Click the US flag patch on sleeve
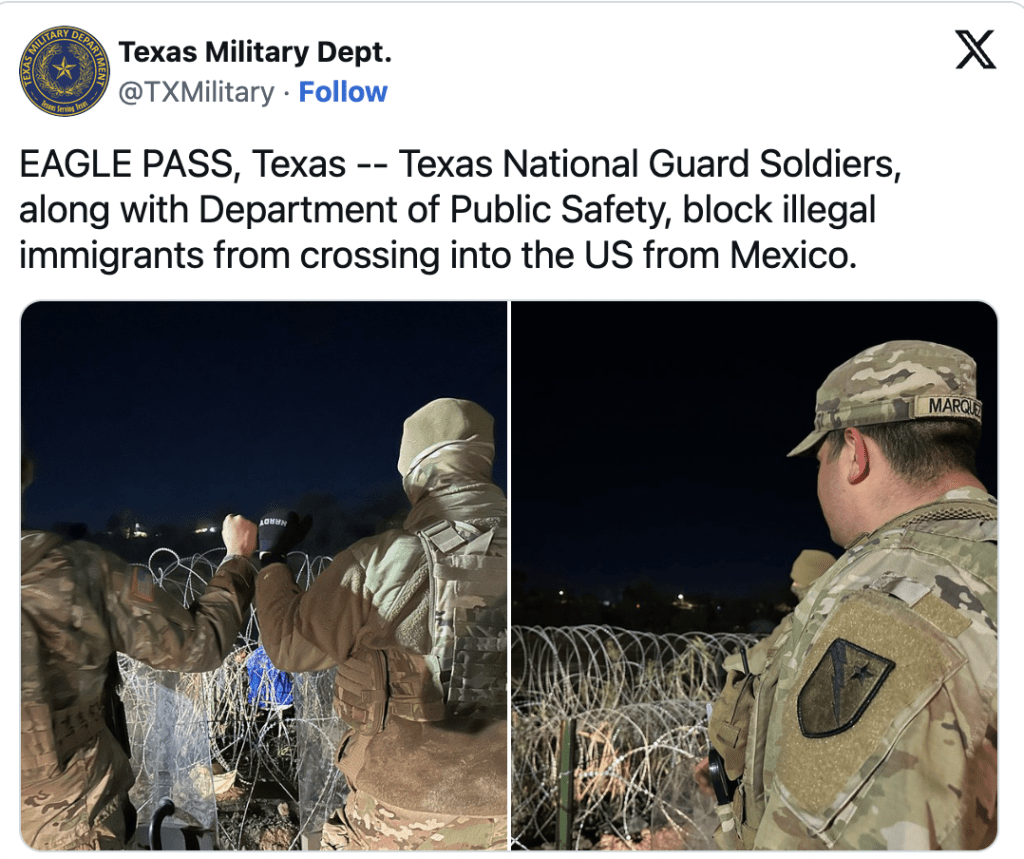Screen dimensions: 1024x859 pyautogui.click(x=142, y=583)
